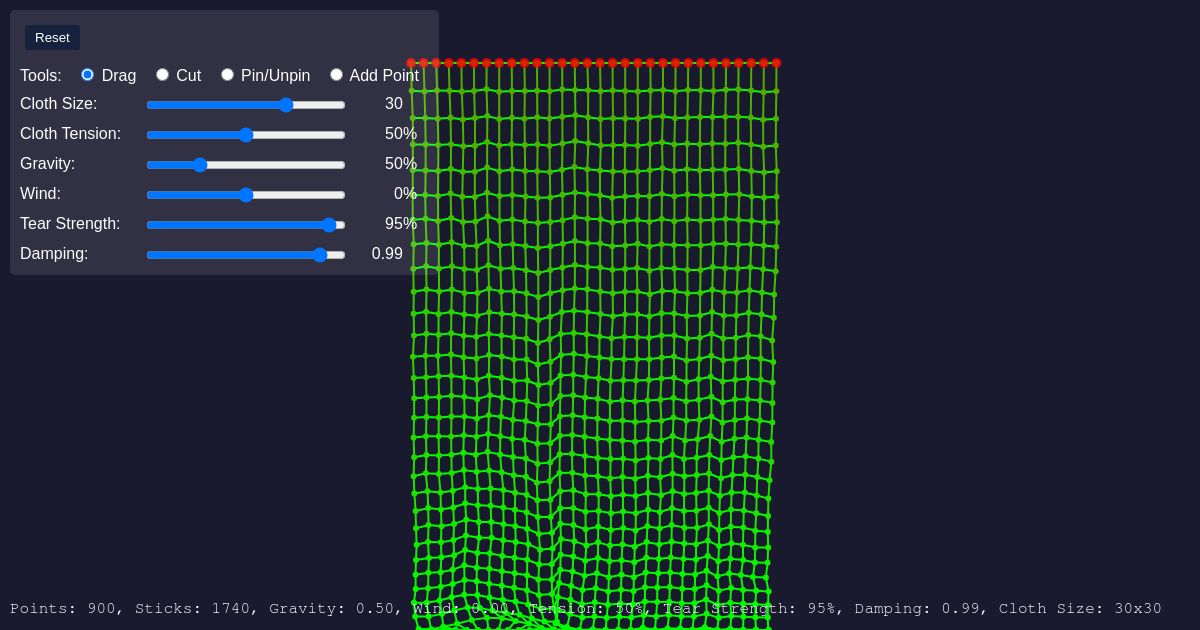Click the Tools label in the panel

(41, 75)
